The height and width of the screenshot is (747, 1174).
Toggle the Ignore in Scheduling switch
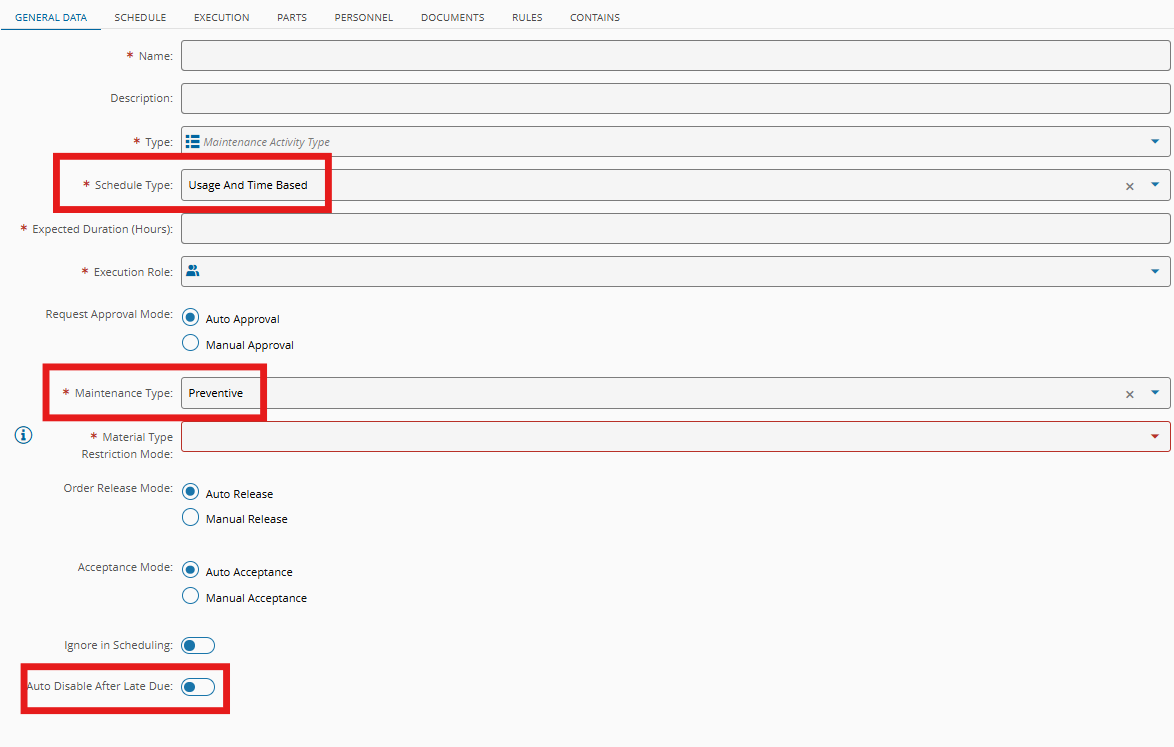point(198,645)
